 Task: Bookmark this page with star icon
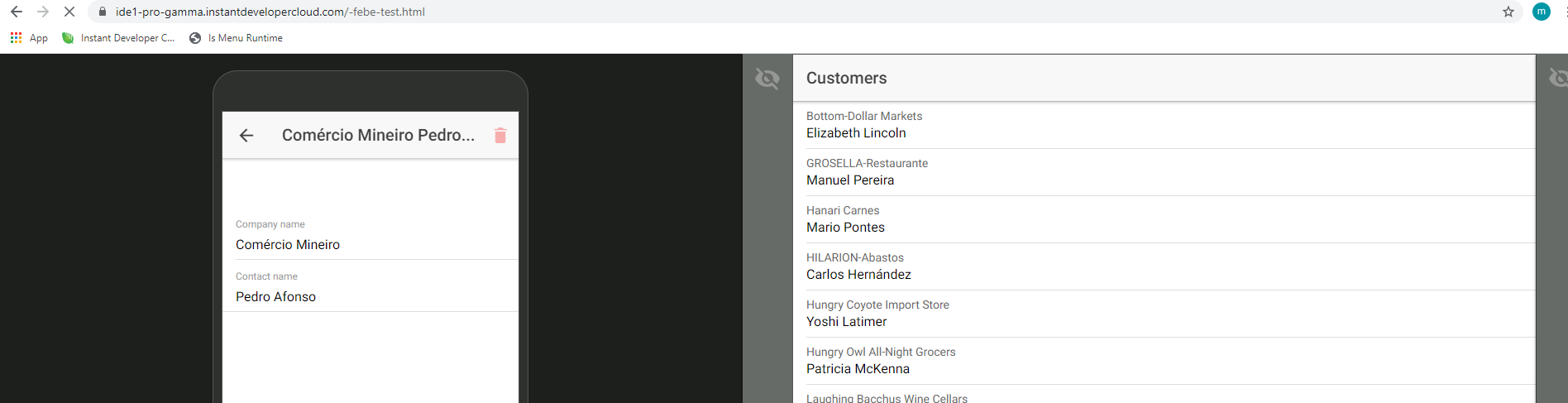1508,12
